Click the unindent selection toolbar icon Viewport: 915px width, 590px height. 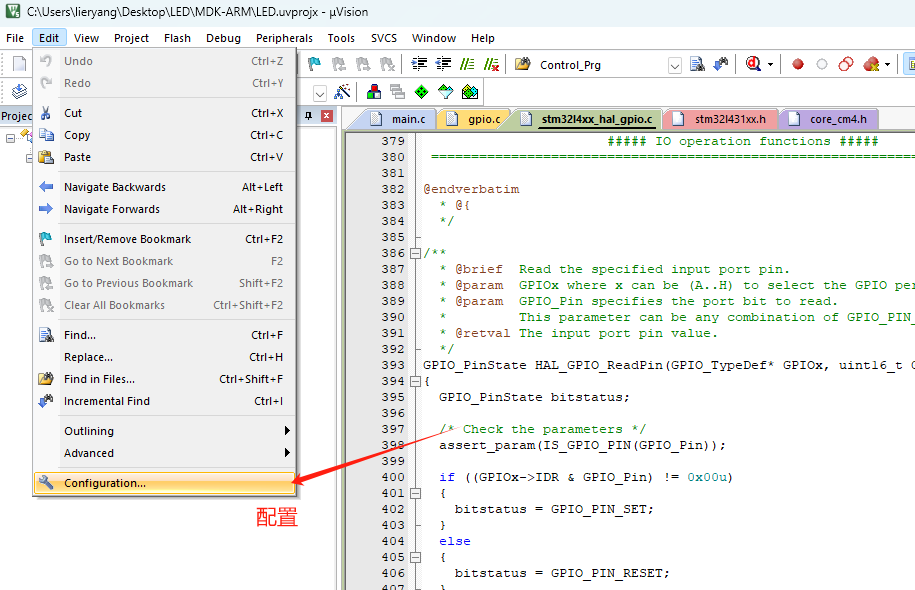coord(443,64)
